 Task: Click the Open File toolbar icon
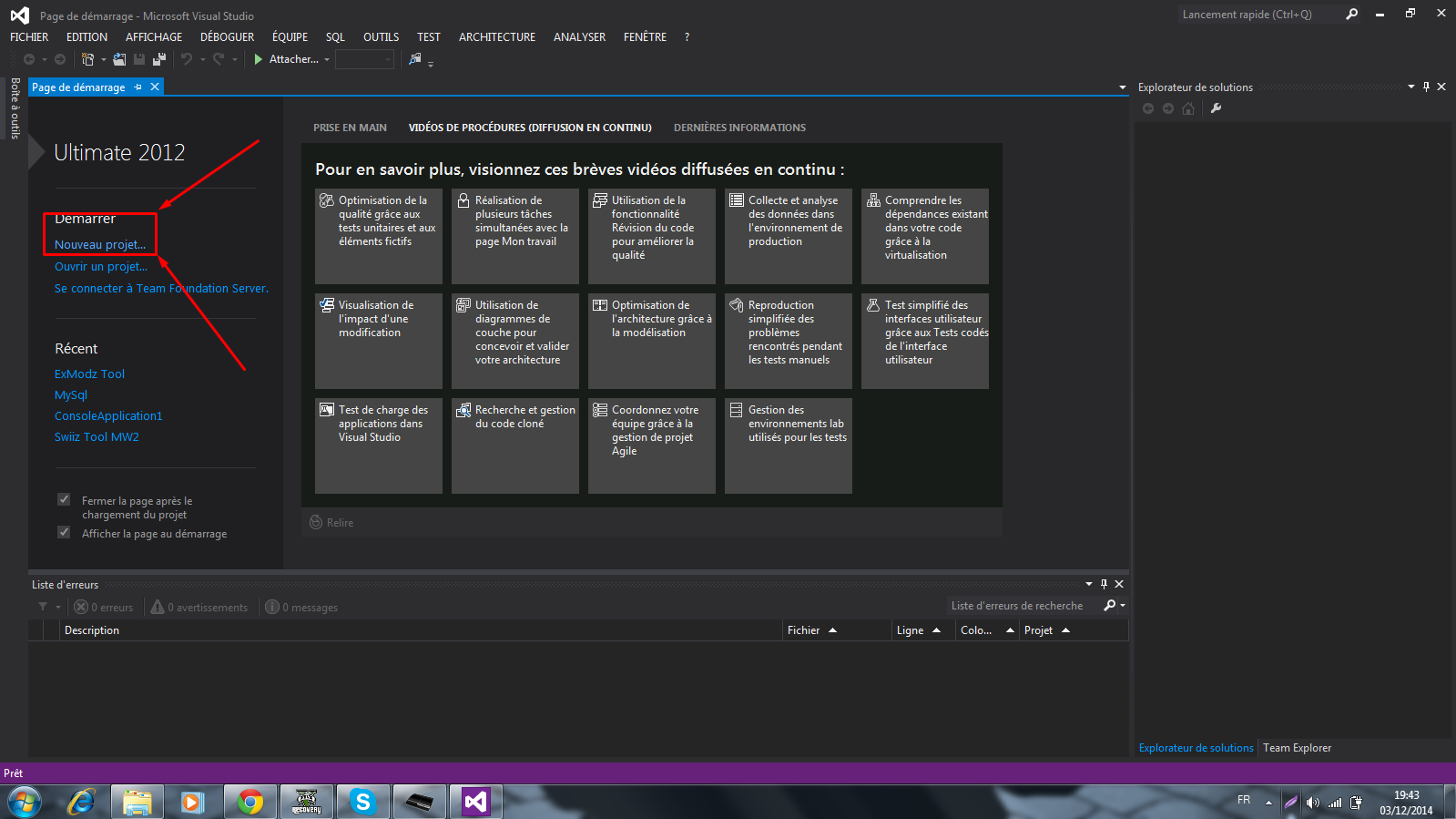point(119,59)
